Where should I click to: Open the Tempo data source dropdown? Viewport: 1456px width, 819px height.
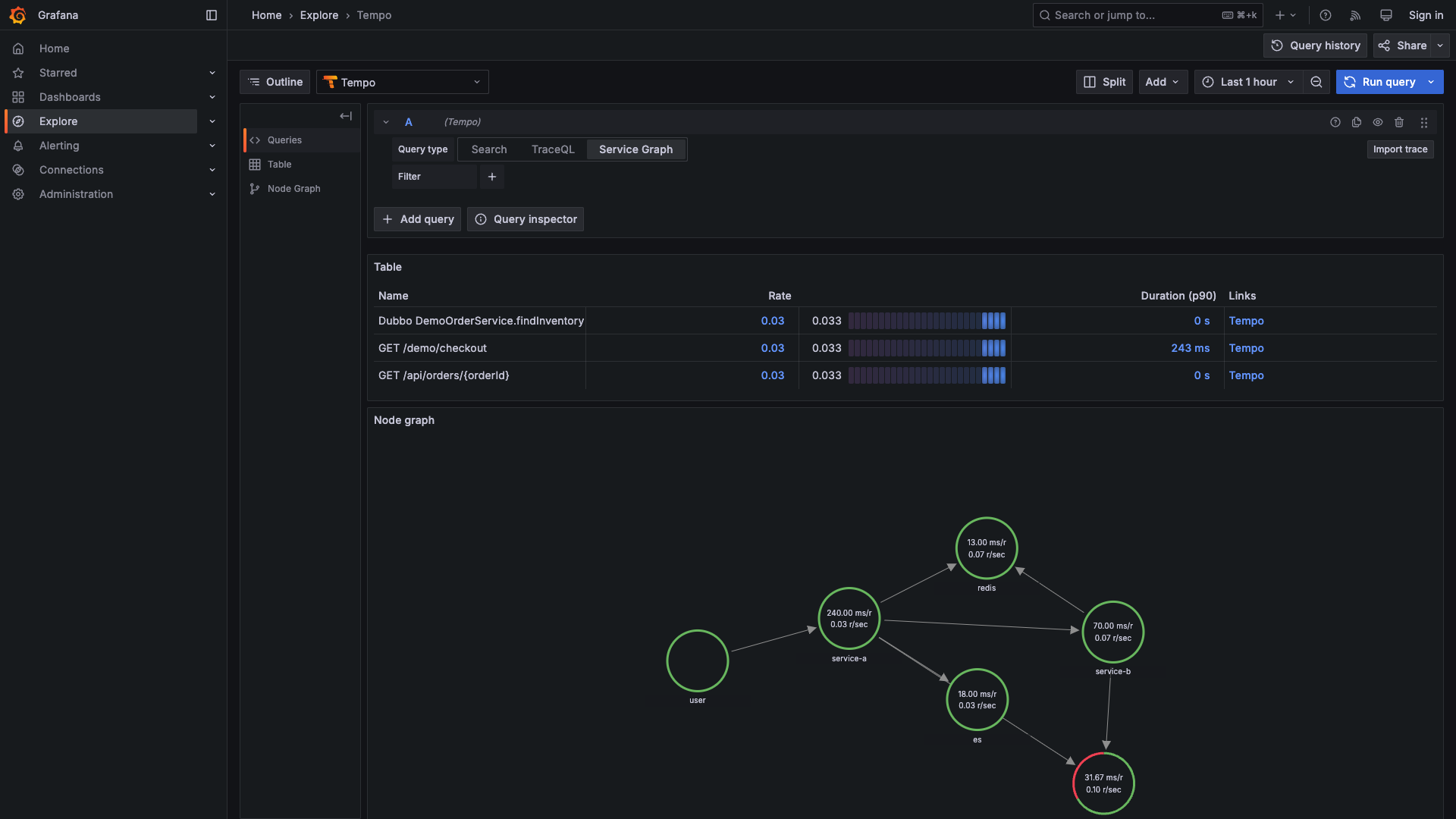pyautogui.click(x=403, y=82)
